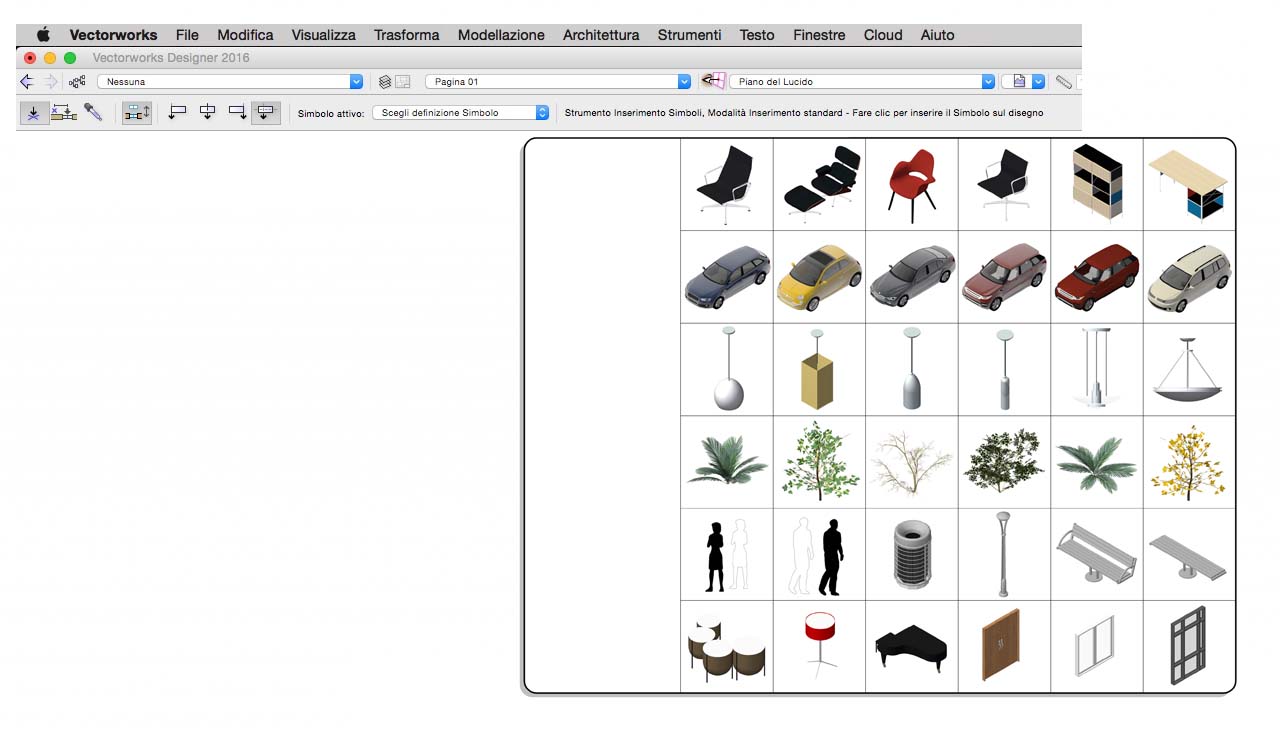The image size is (1280, 735).
Task: Select the street lamp post symbol
Action: pyautogui.click(x=1003, y=554)
